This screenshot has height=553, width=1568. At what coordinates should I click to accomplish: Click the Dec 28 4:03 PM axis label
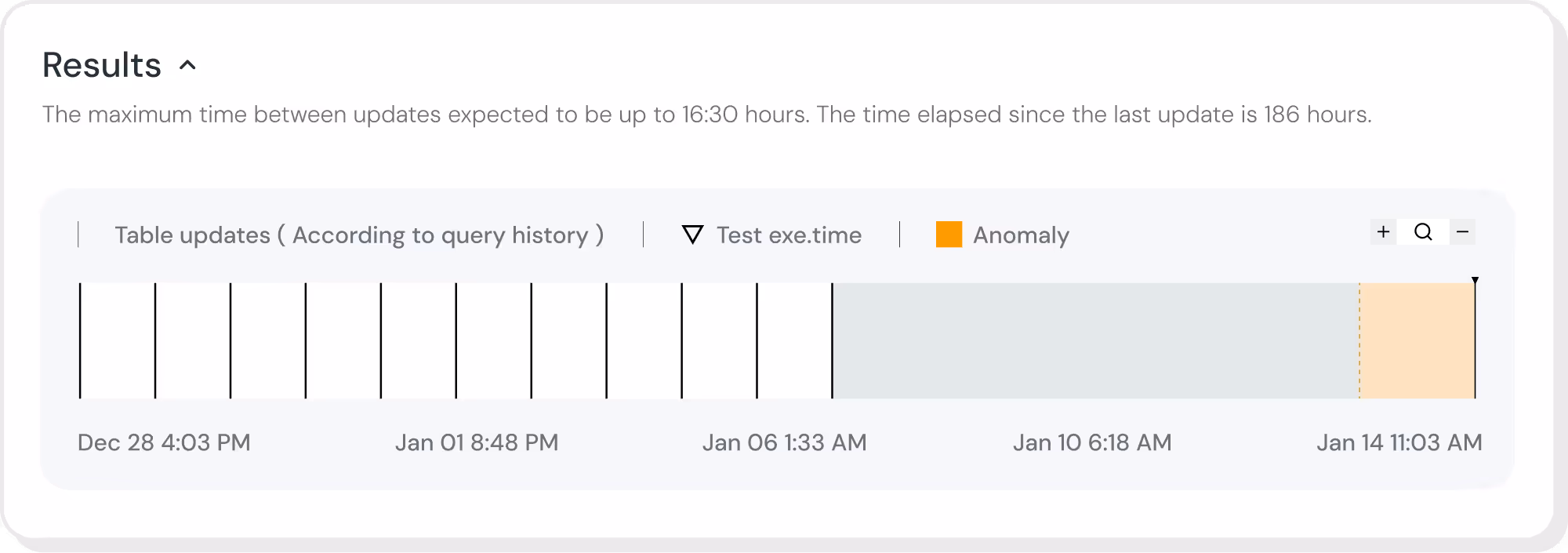point(164,442)
